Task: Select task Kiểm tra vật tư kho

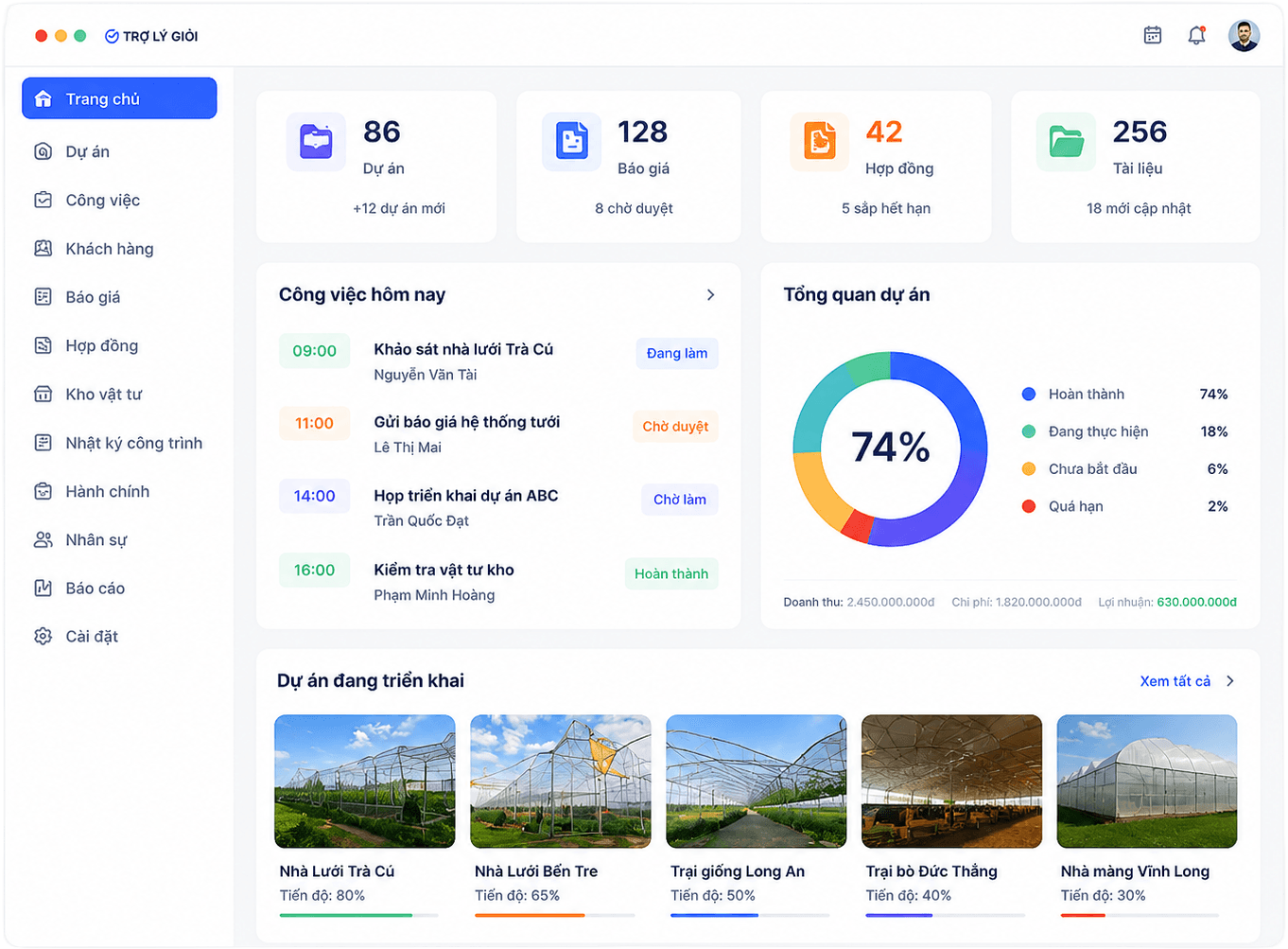Action: tap(444, 570)
